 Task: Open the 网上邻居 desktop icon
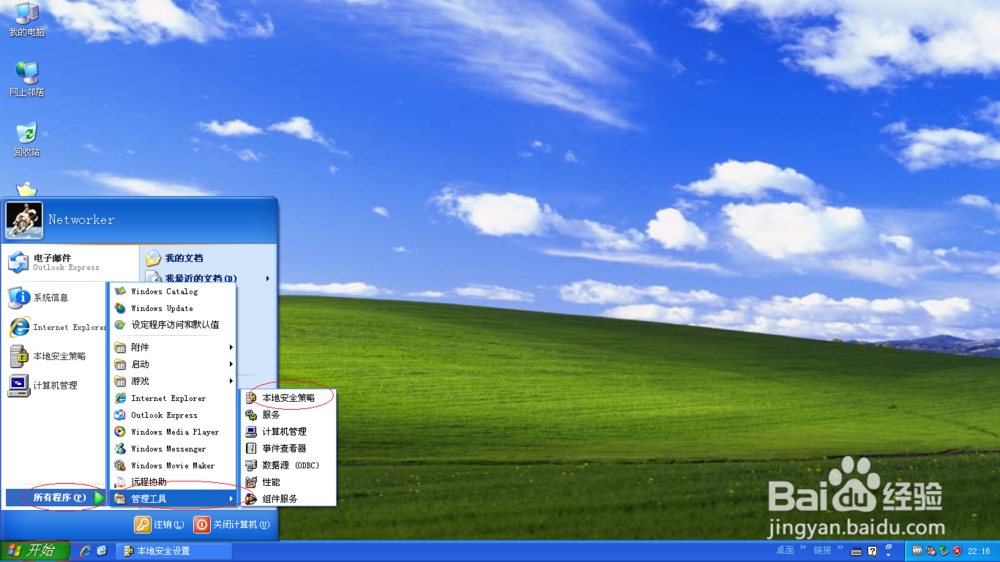(x=27, y=79)
